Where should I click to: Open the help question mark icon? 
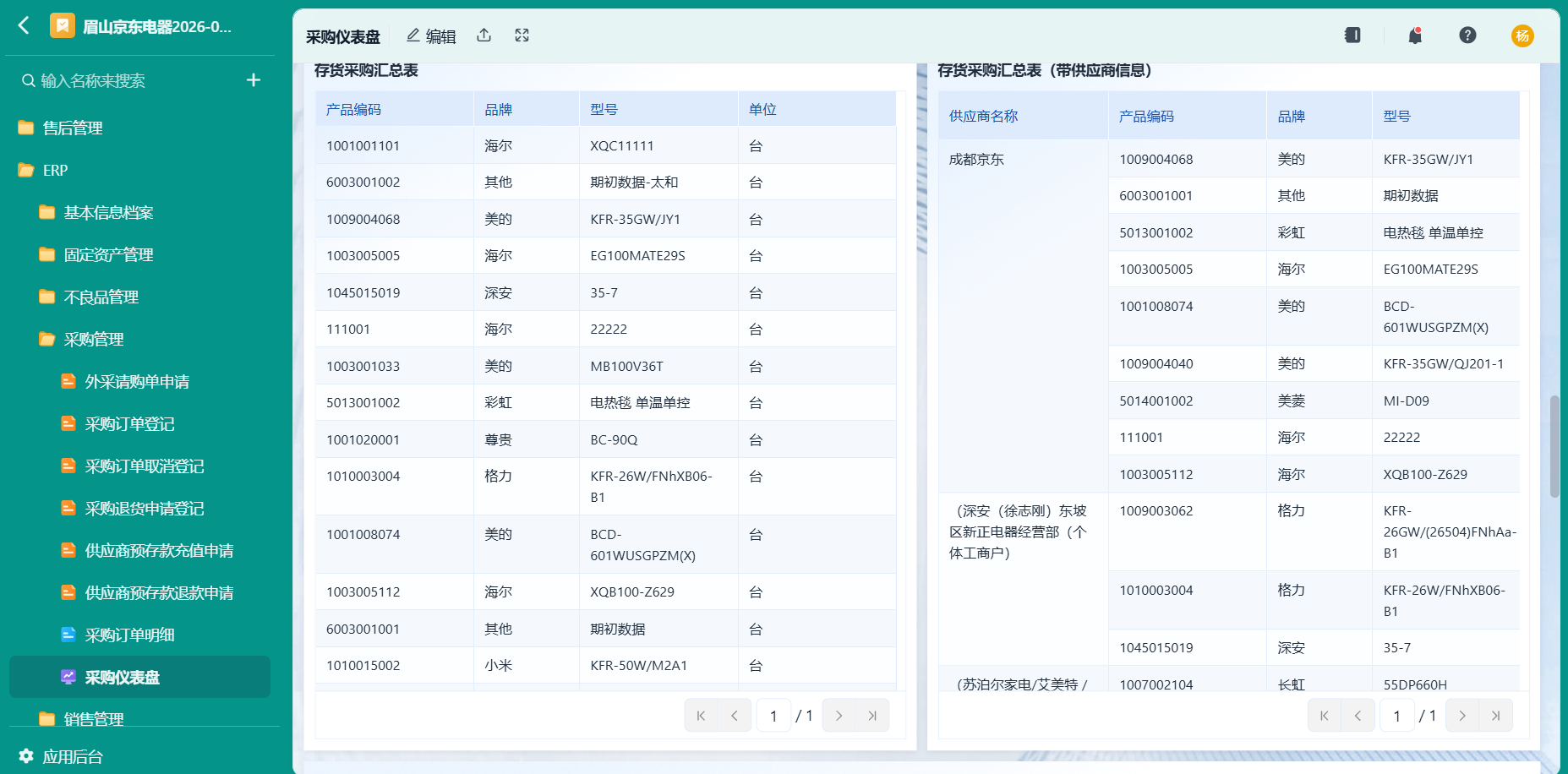(1467, 35)
